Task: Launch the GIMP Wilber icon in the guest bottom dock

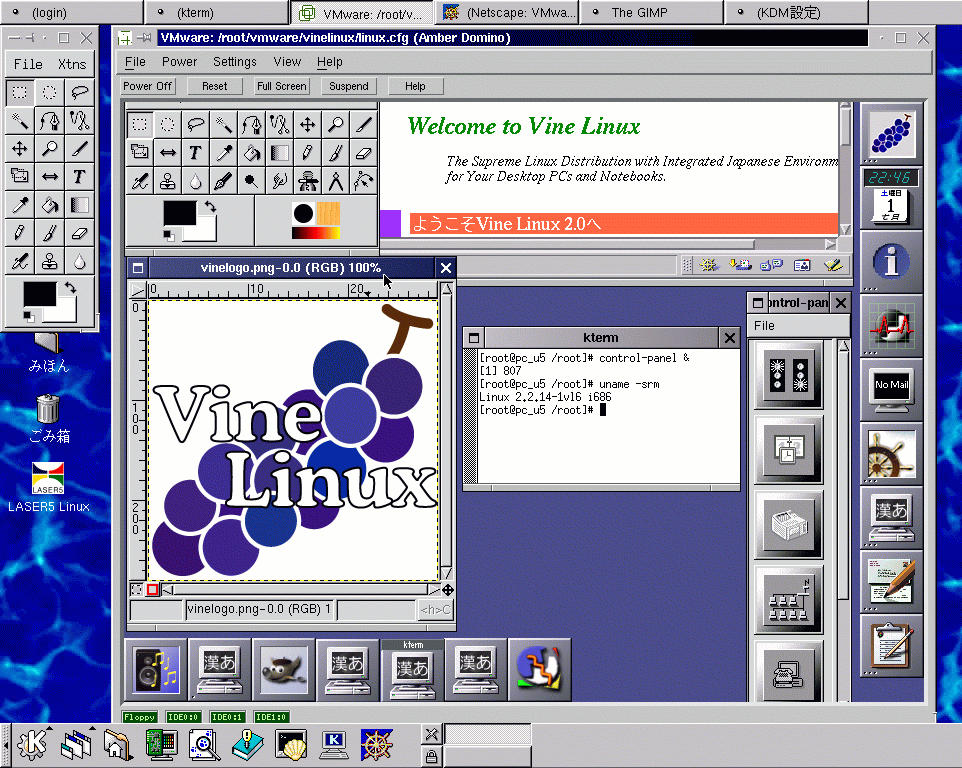Action: coord(283,670)
